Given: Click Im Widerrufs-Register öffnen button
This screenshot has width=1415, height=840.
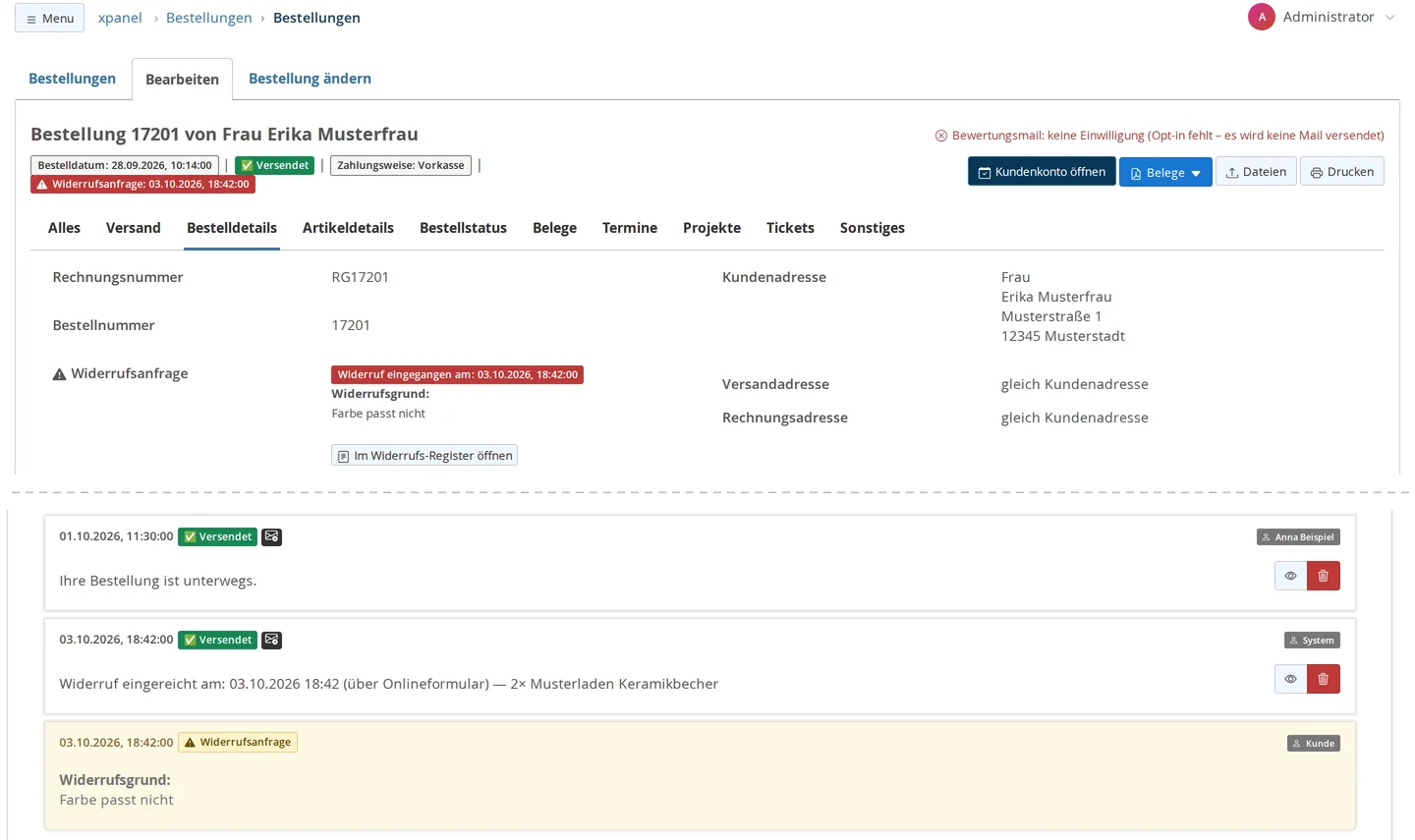Looking at the screenshot, I should click(424, 456).
